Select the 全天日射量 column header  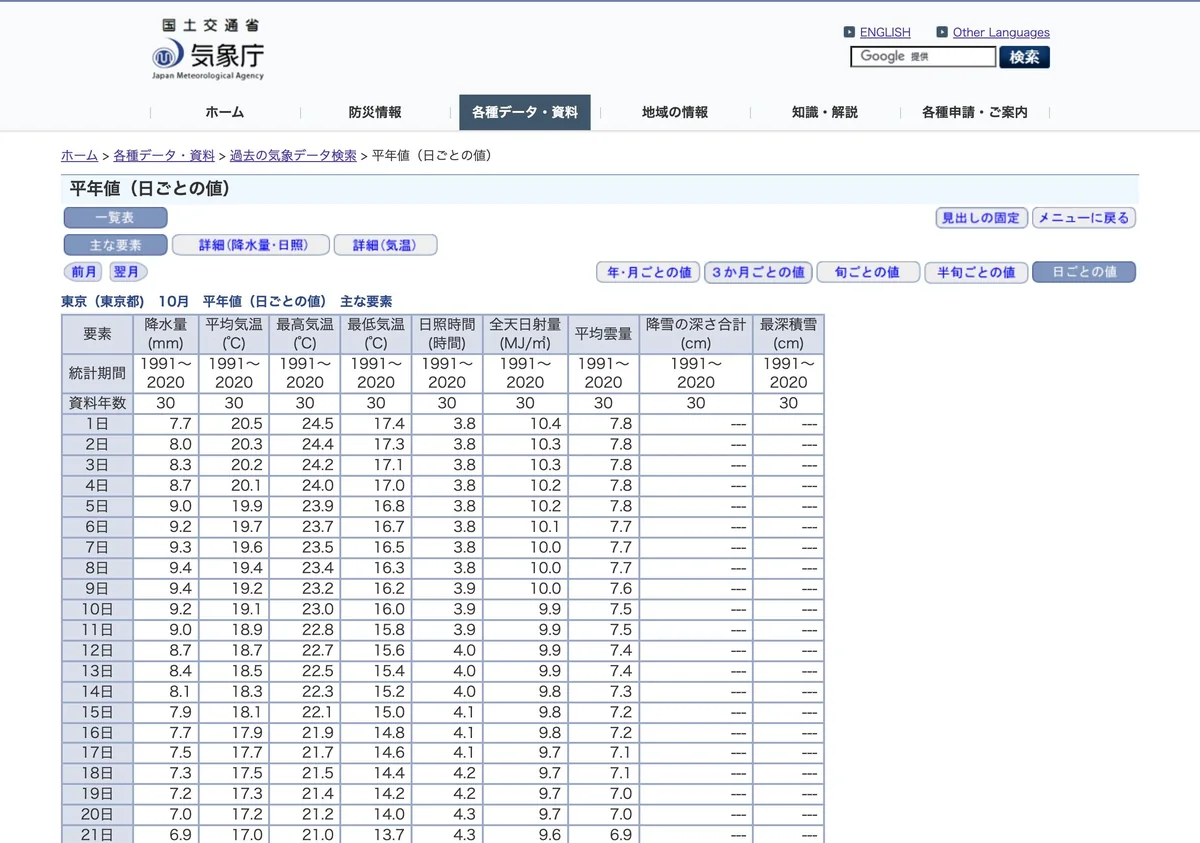525,334
